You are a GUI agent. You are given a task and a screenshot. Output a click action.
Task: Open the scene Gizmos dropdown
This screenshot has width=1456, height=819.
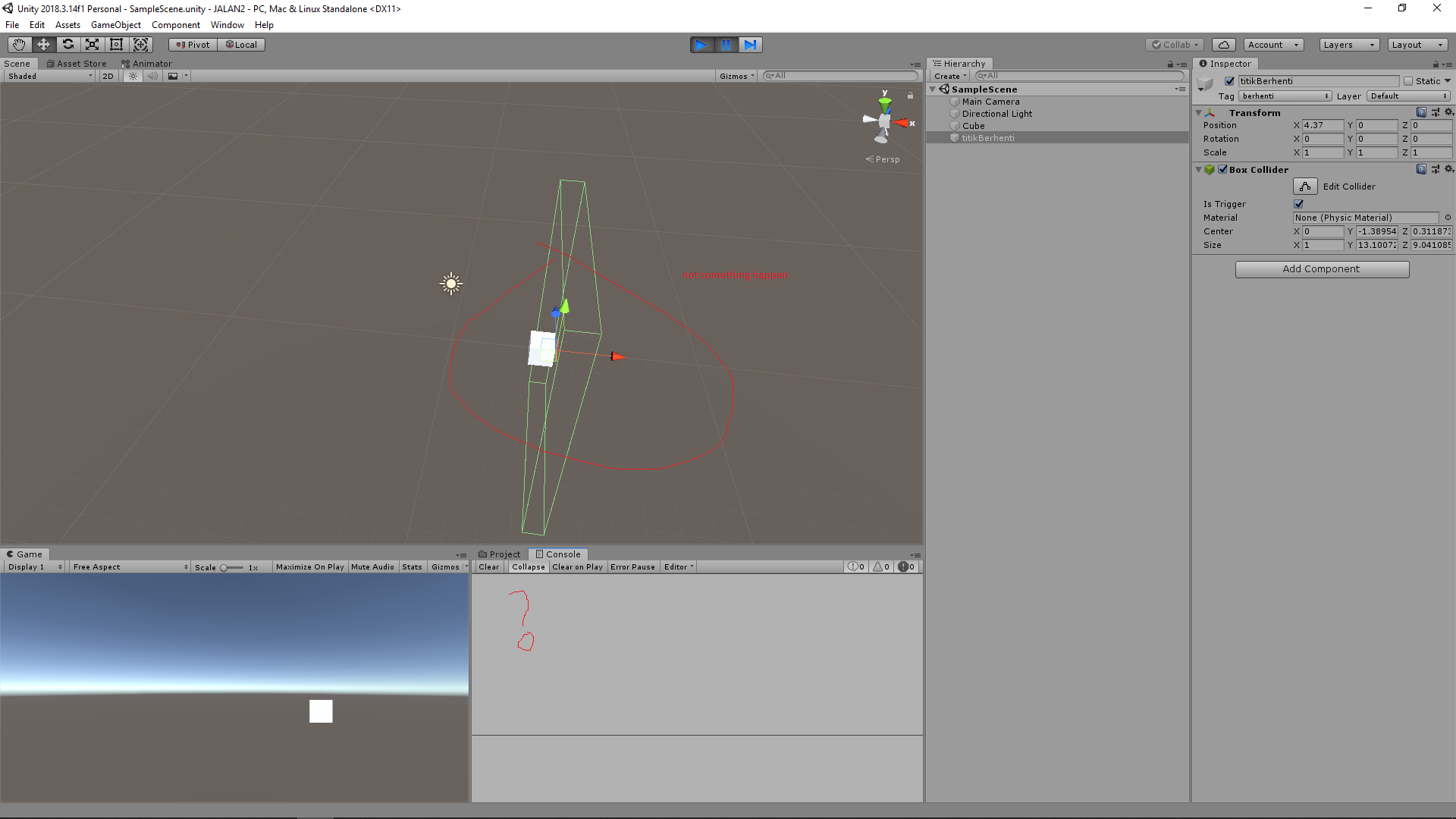[x=737, y=76]
